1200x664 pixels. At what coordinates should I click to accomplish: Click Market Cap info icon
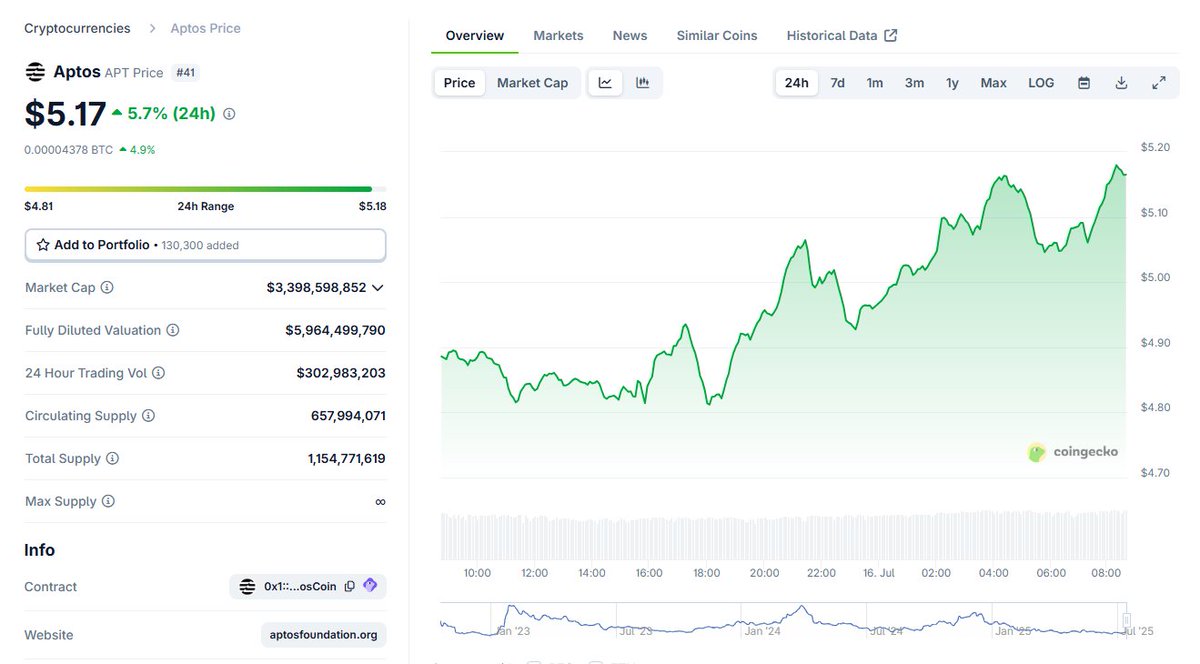coord(107,287)
